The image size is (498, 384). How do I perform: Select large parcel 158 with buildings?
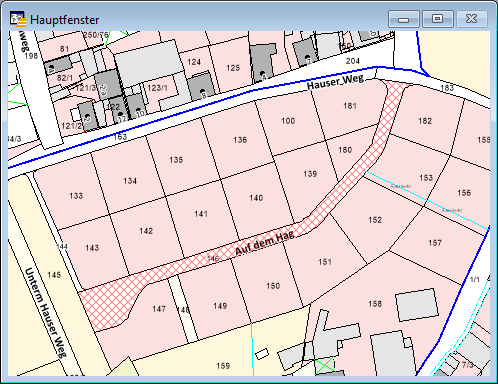point(375,304)
